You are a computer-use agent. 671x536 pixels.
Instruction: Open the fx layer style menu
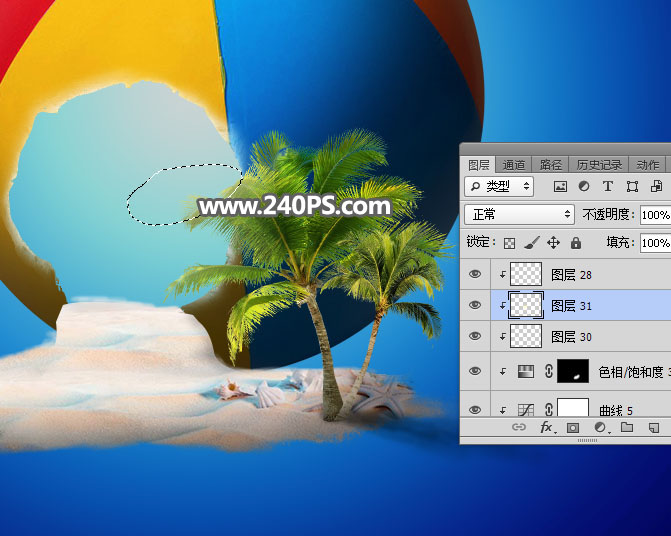click(547, 427)
